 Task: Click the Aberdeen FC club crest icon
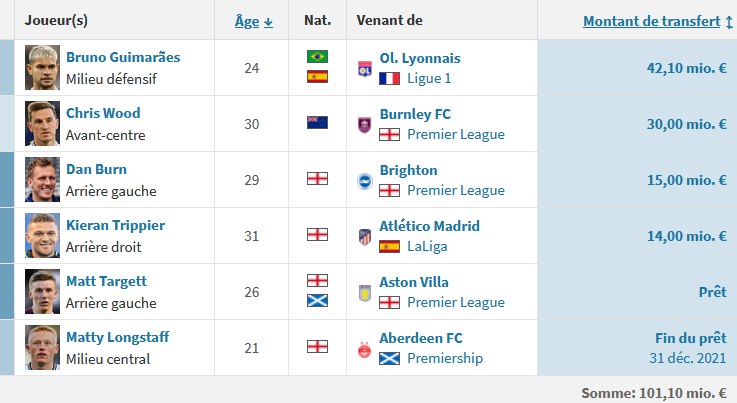point(365,349)
